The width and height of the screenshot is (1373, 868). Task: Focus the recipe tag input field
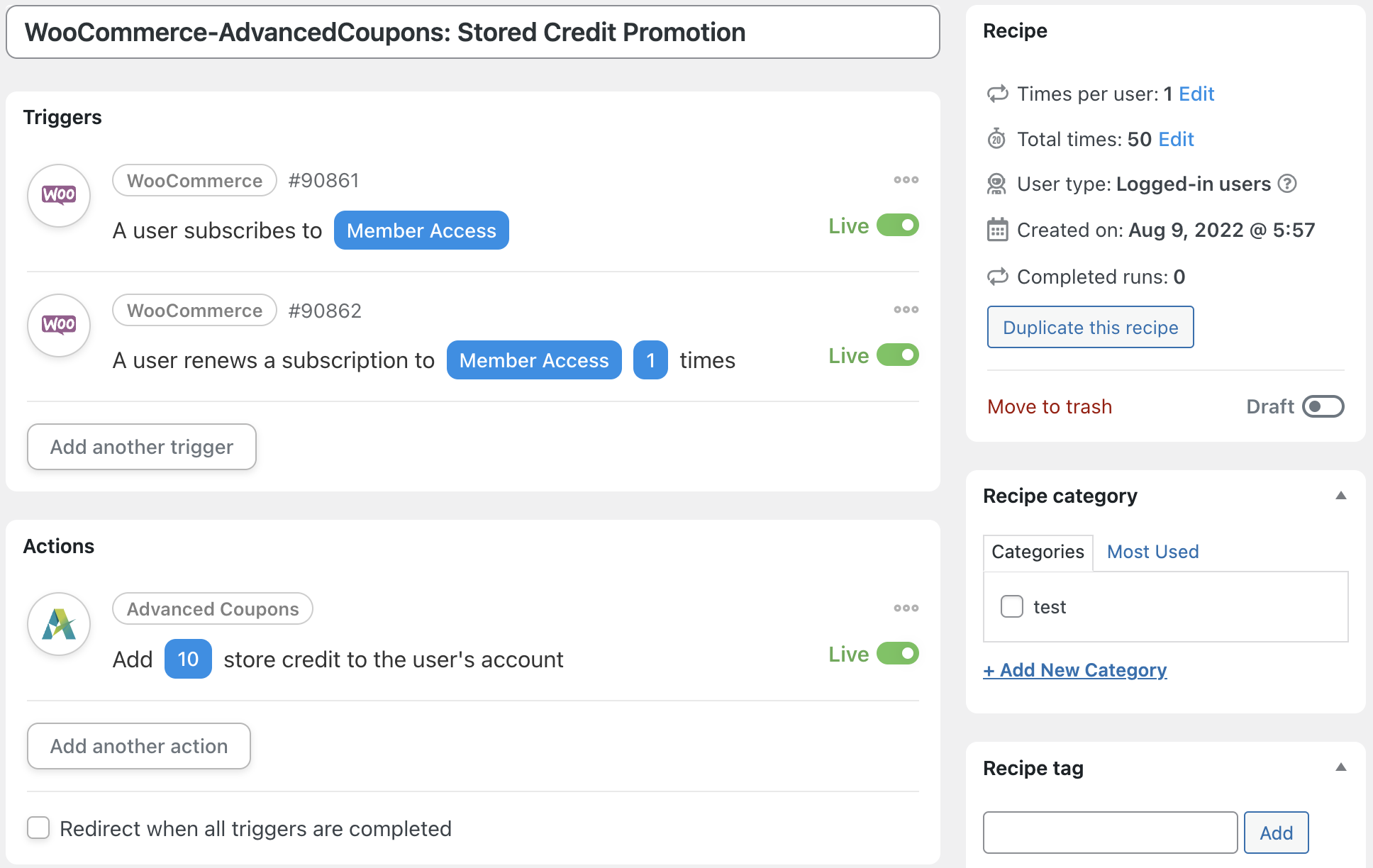1111,833
